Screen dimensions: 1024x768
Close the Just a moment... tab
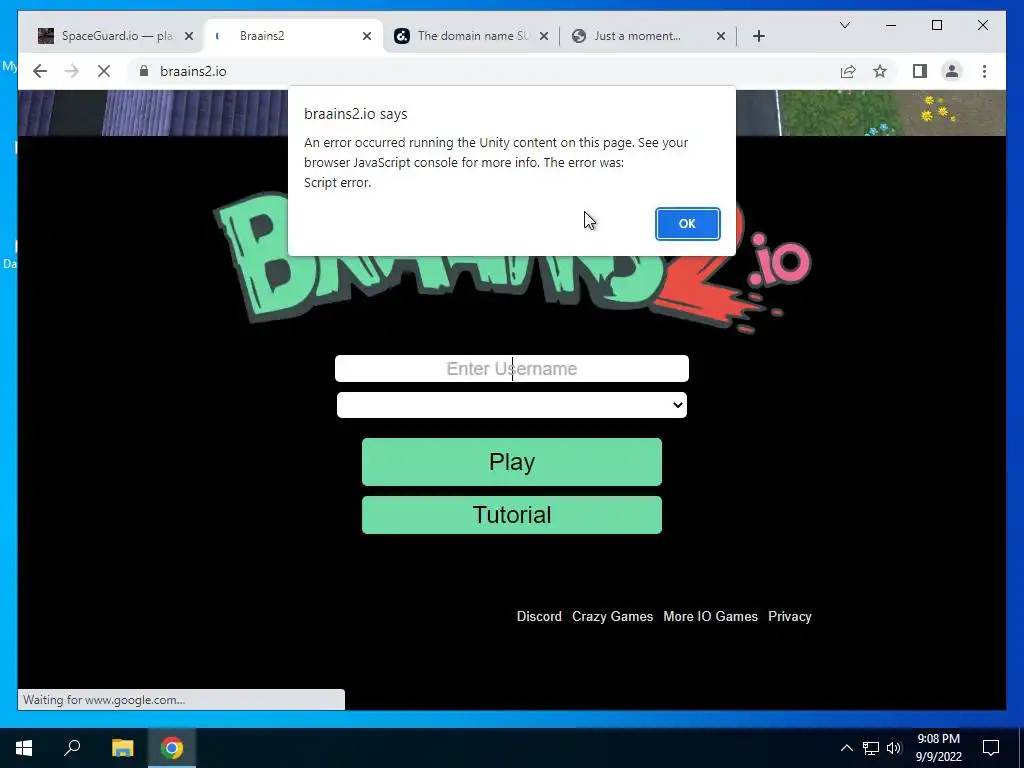point(721,36)
